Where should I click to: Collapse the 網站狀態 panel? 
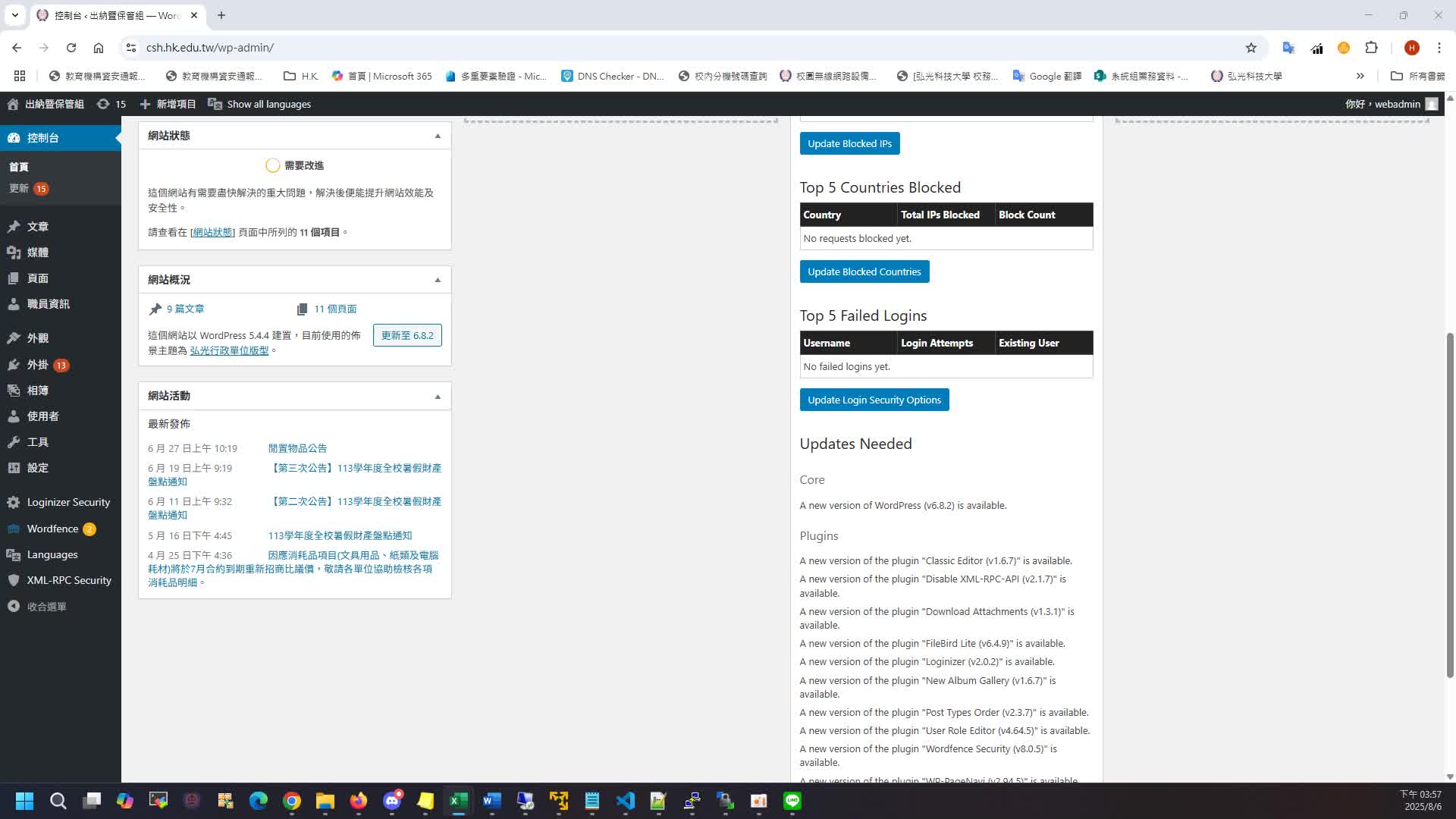tap(438, 136)
